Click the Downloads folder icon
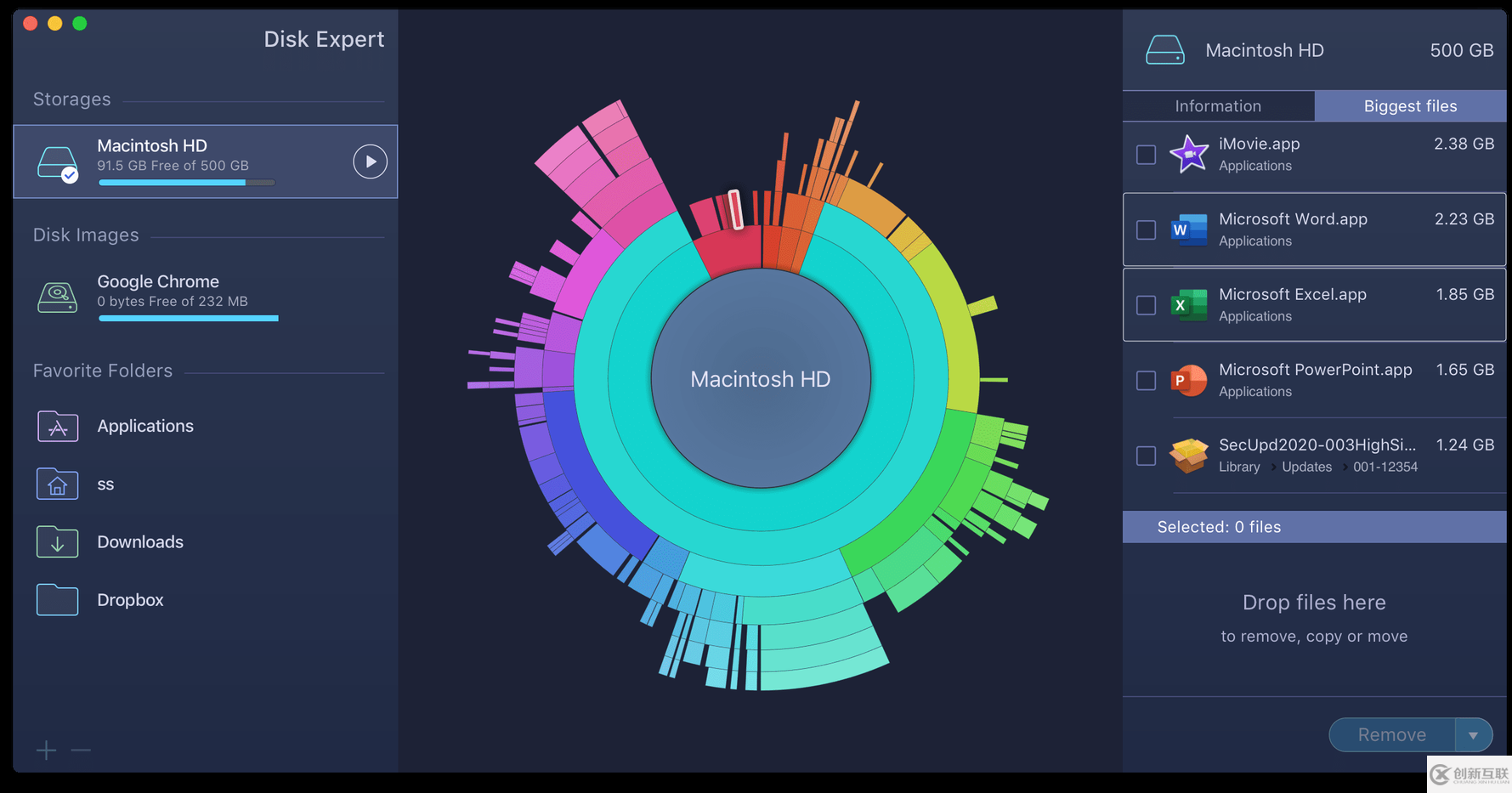 (x=58, y=542)
